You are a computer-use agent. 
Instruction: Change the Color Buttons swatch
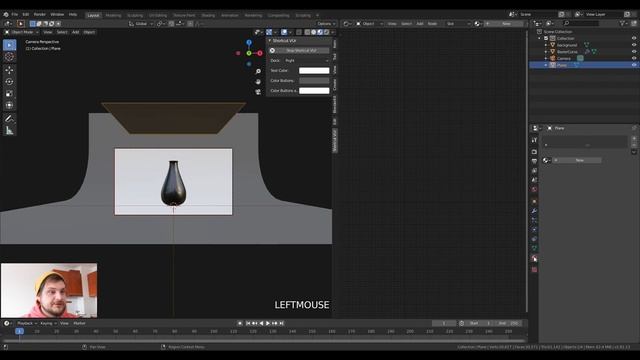314,81
